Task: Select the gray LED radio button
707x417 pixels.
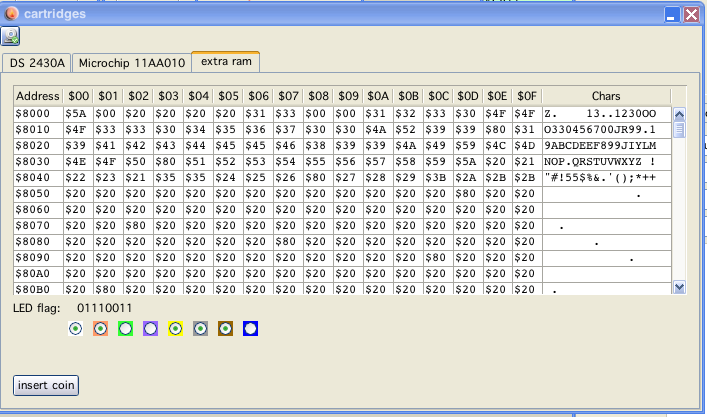Action: click(x=200, y=328)
